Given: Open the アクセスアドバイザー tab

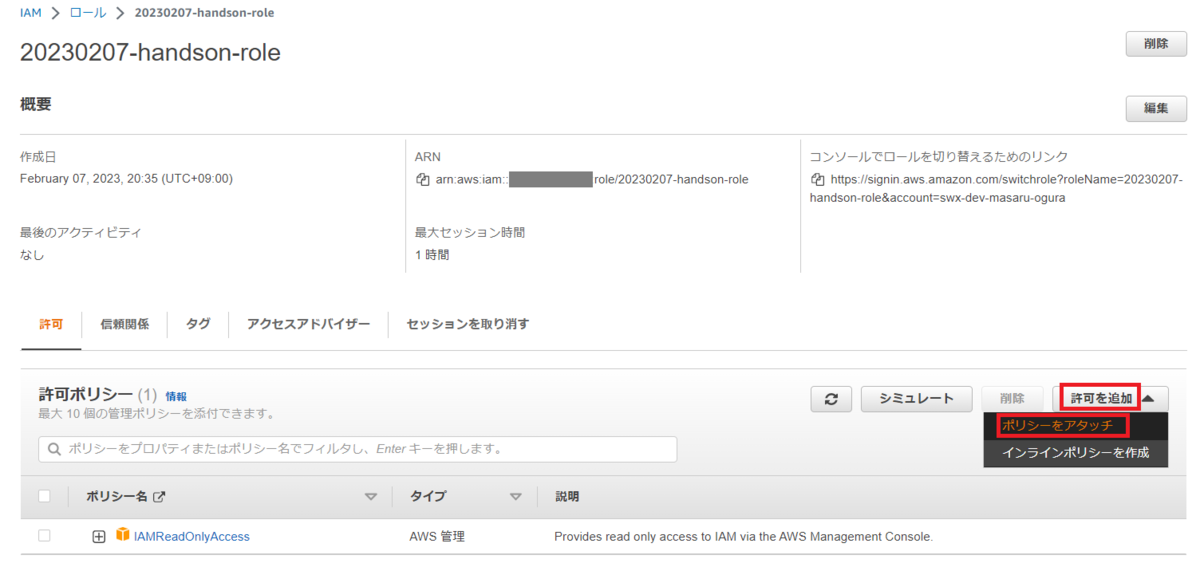Looking at the screenshot, I should [308, 324].
